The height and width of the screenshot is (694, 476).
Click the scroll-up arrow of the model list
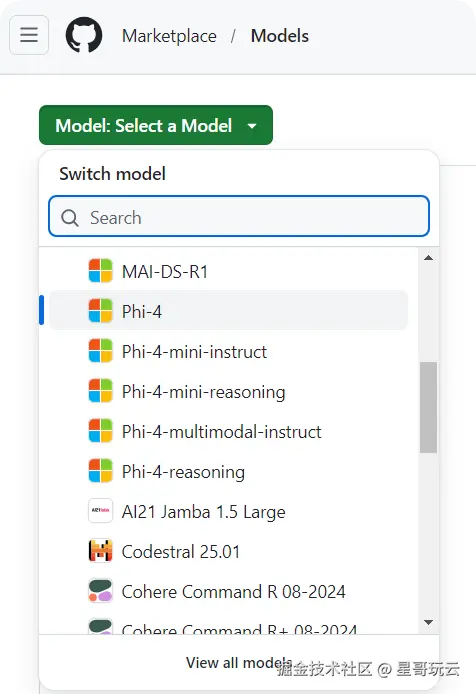pos(428,258)
